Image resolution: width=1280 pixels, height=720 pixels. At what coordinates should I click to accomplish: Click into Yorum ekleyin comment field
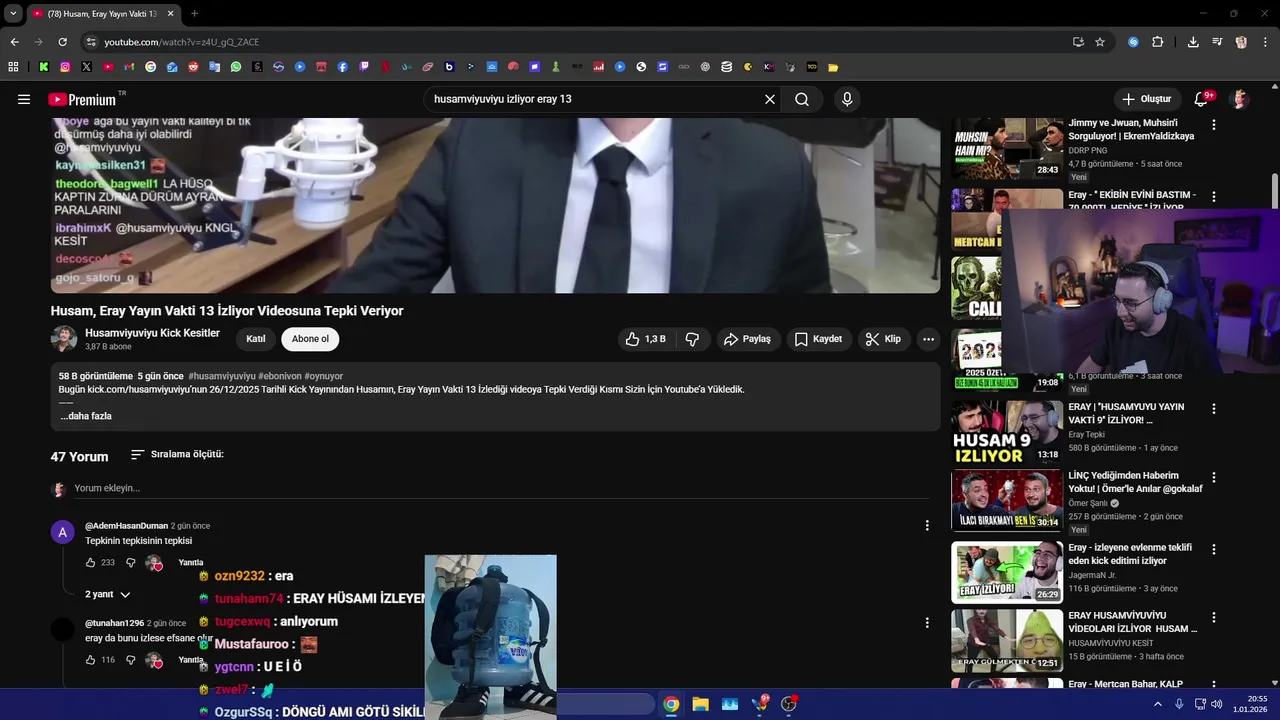pos(500,488)
